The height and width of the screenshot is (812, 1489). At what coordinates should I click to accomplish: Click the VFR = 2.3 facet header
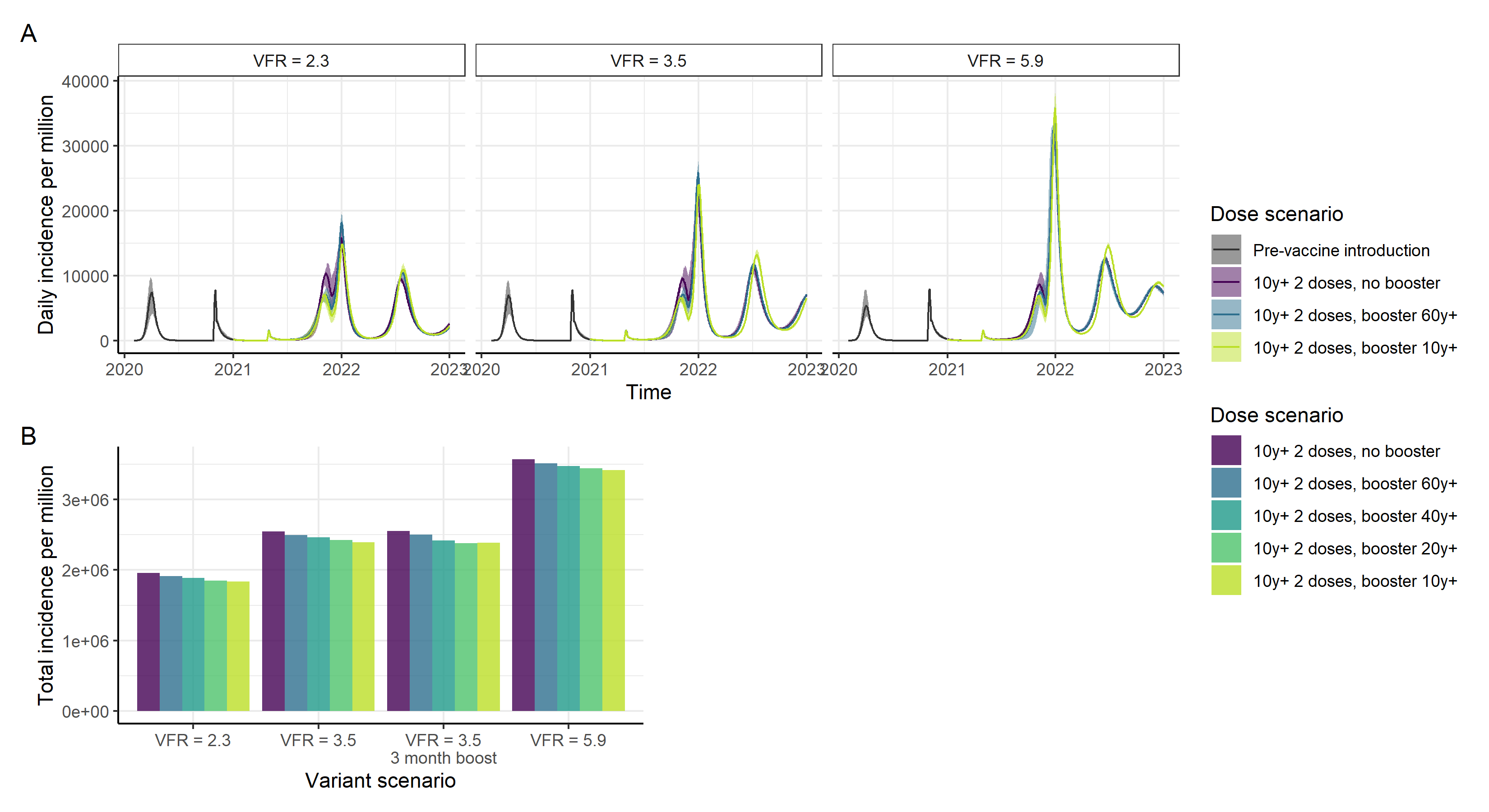291,60
